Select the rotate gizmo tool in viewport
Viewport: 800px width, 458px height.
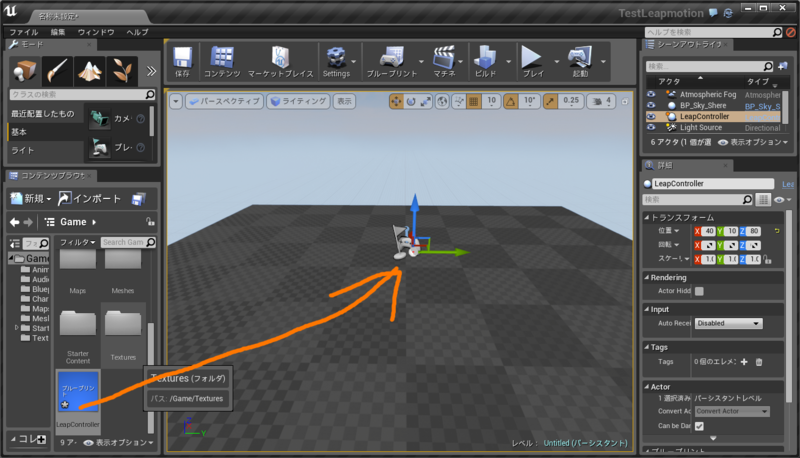coord(411,101)
